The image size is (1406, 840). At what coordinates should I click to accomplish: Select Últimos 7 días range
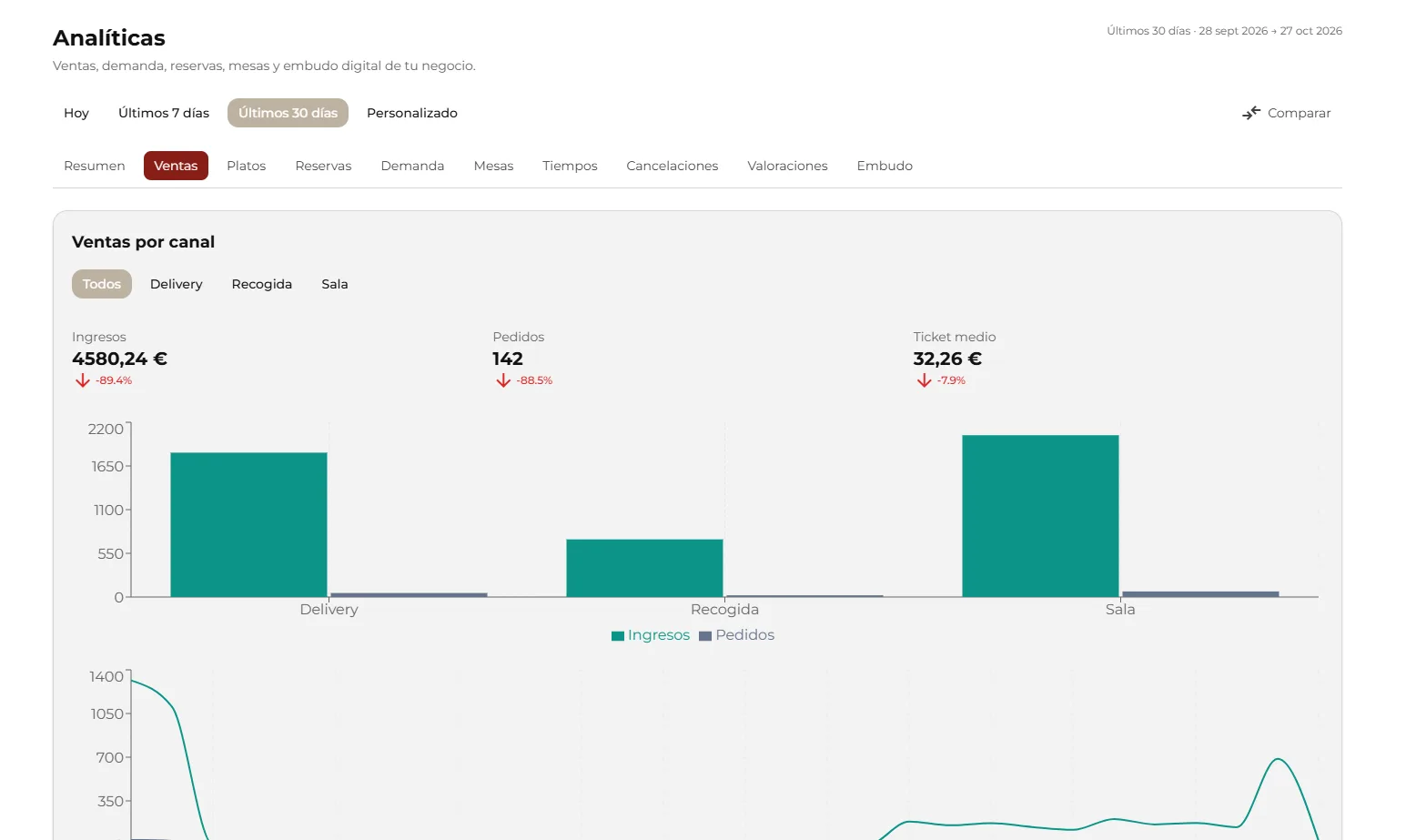(x=164, y=113)
